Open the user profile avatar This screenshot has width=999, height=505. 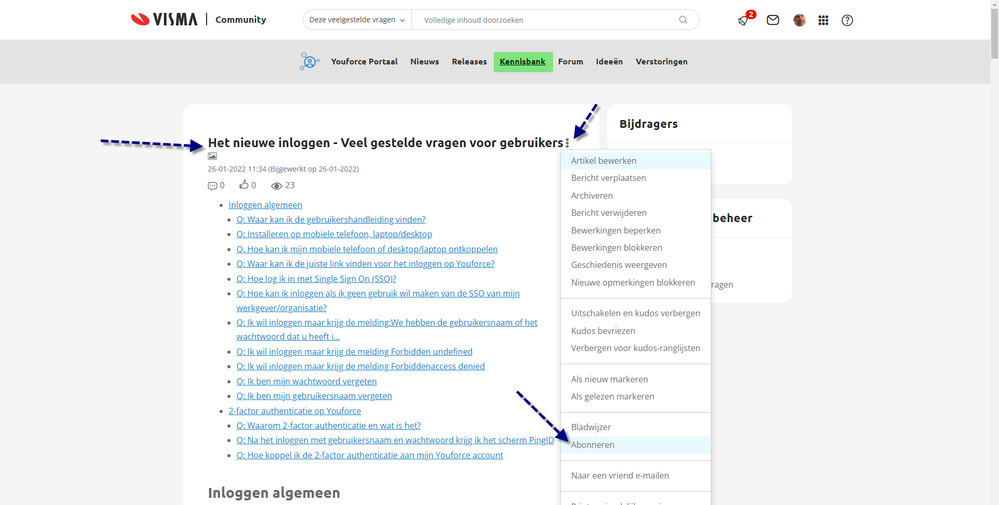tap(799, 20)
